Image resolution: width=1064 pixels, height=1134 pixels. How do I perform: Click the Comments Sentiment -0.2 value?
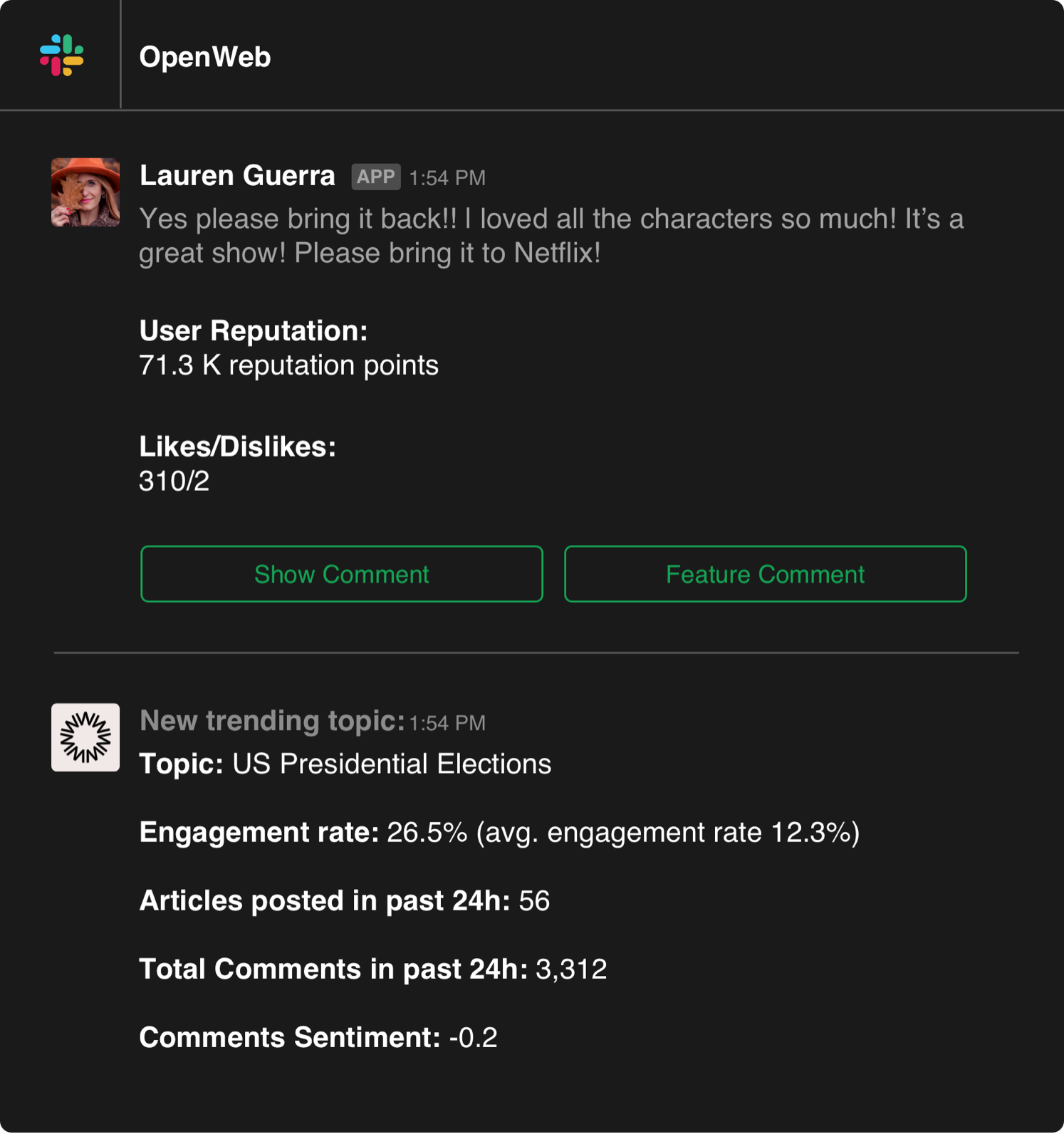pyautogui.click(x=473, y=1037)
